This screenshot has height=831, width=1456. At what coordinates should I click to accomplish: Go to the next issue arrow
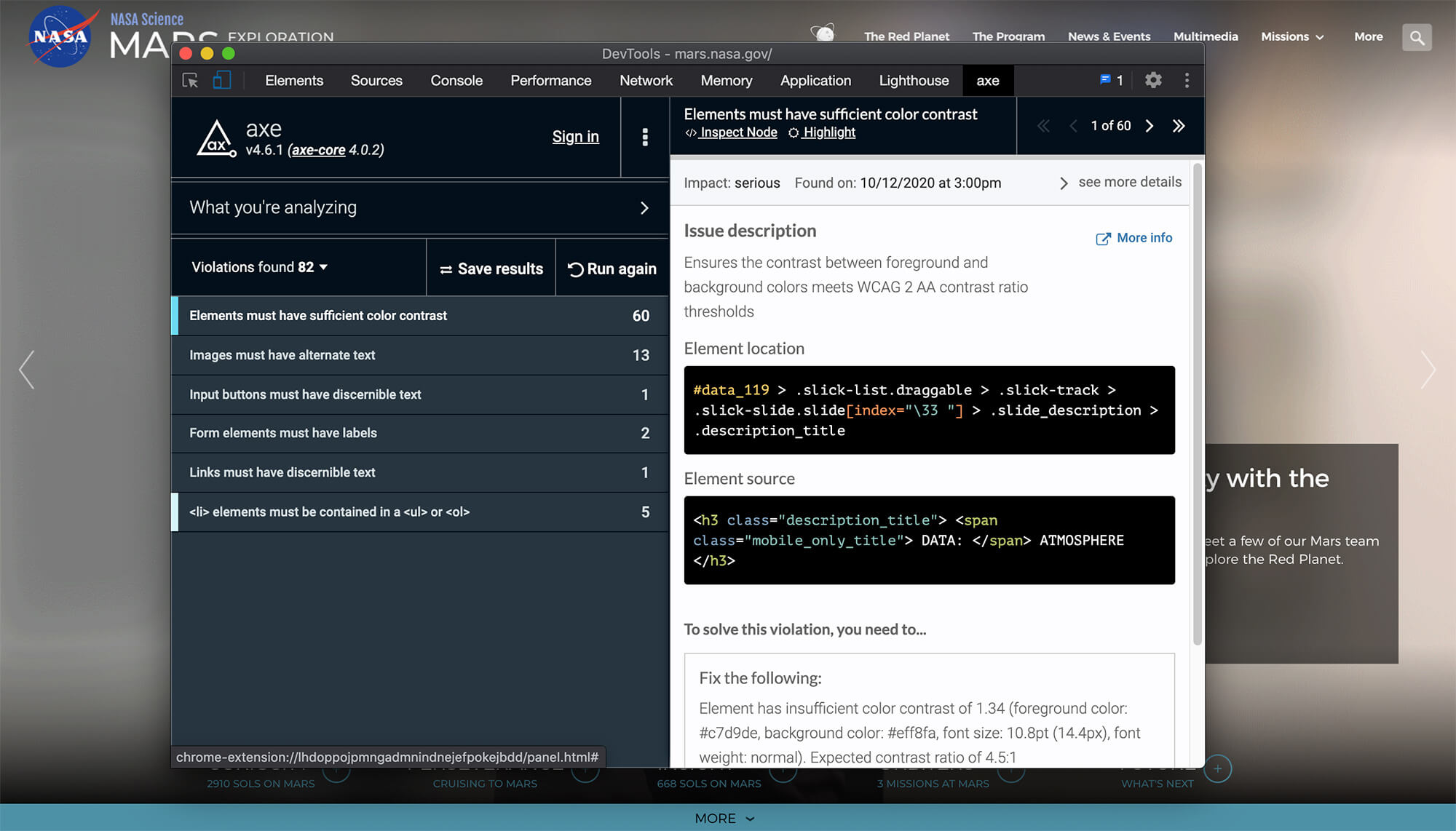pos(1150,126)
